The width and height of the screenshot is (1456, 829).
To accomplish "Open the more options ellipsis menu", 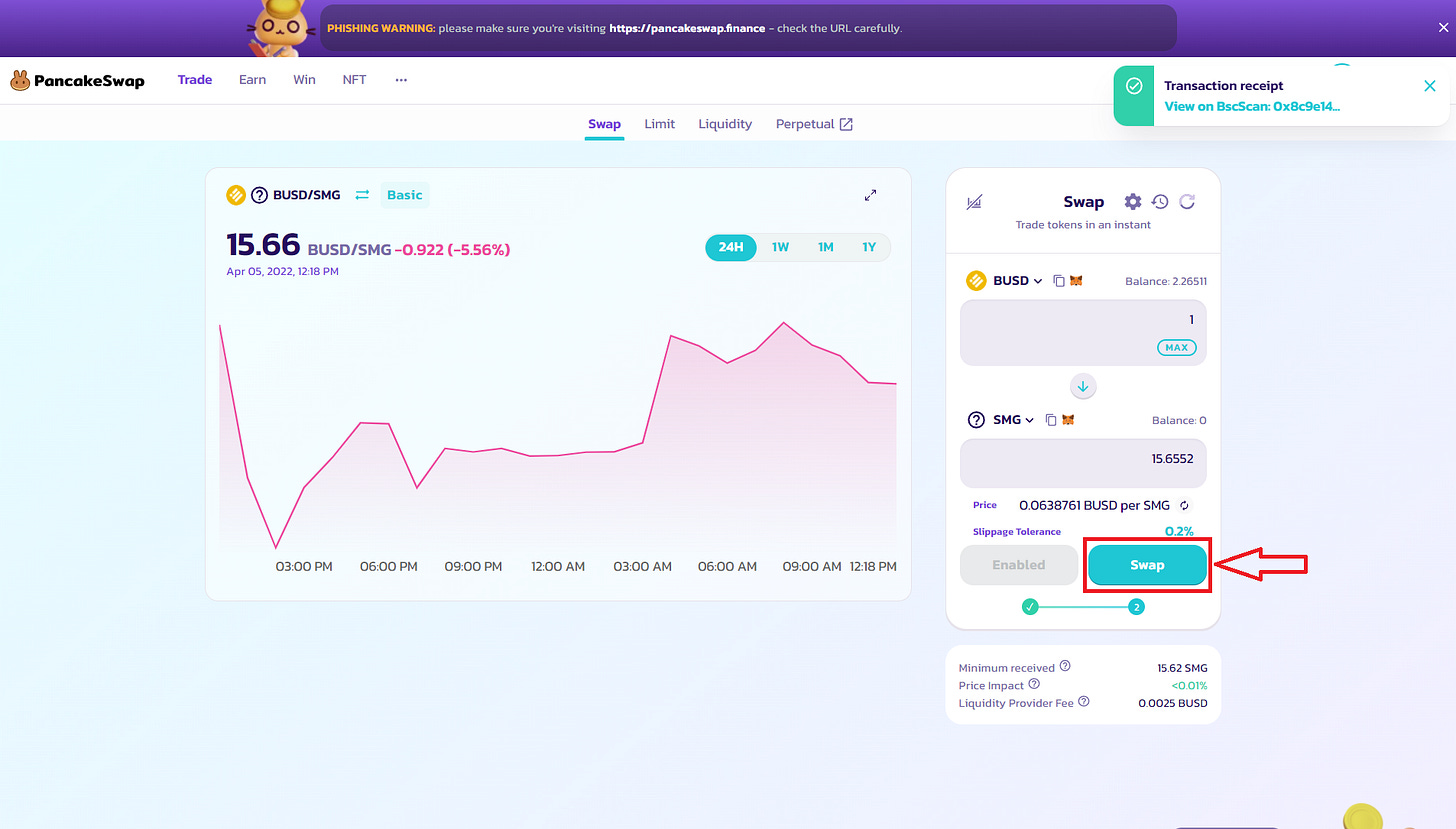I will point(401,79).
